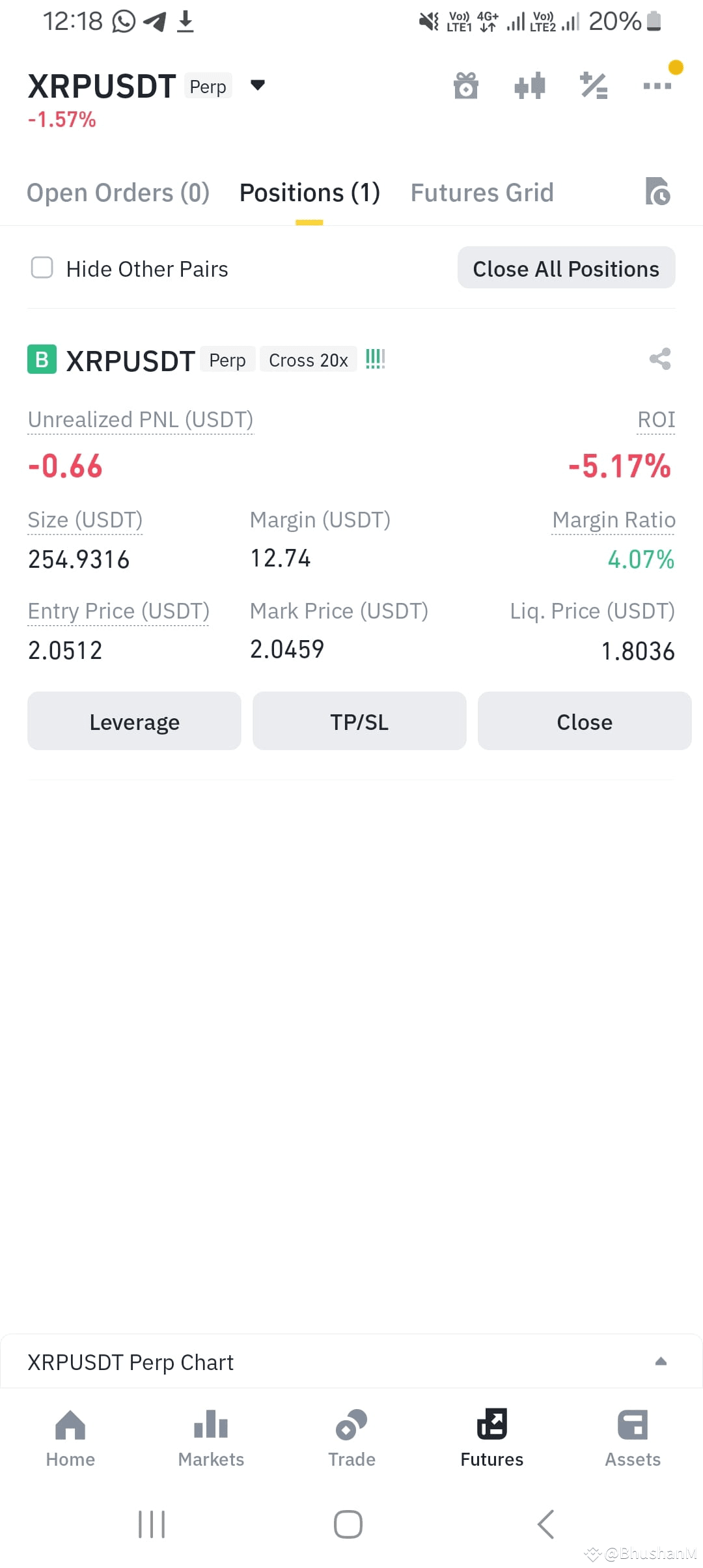
Task: Tap the green ADL indicator bars
Action: point(375,359)
